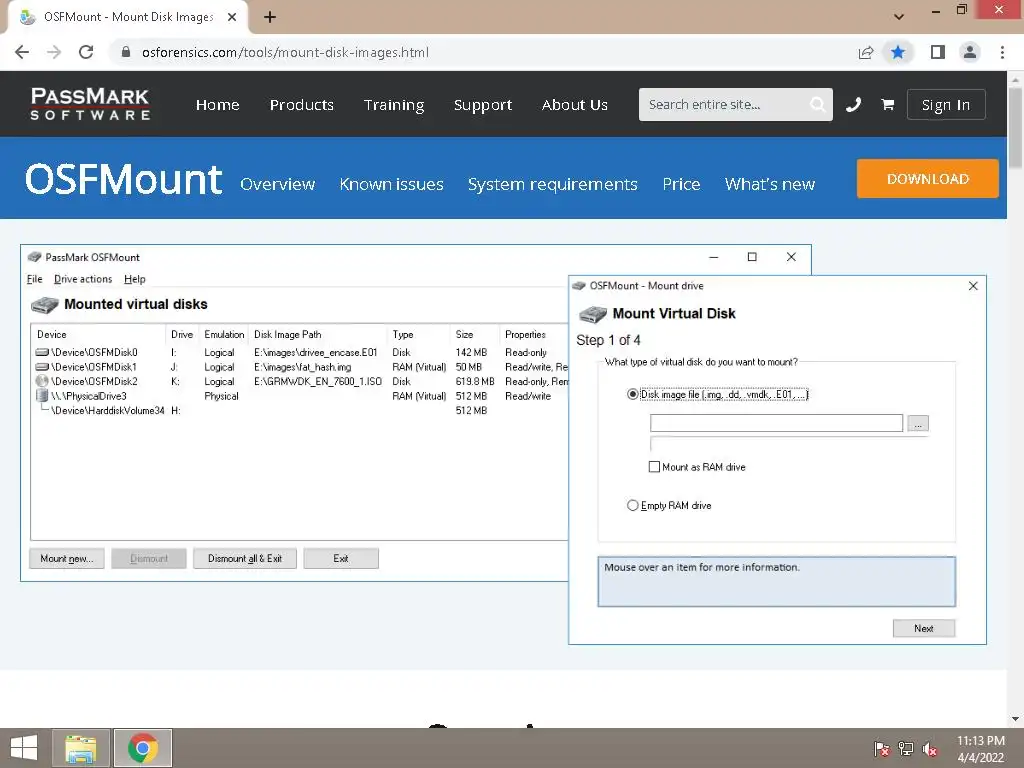Click the Exit button in OSFMount

[341, 558]
